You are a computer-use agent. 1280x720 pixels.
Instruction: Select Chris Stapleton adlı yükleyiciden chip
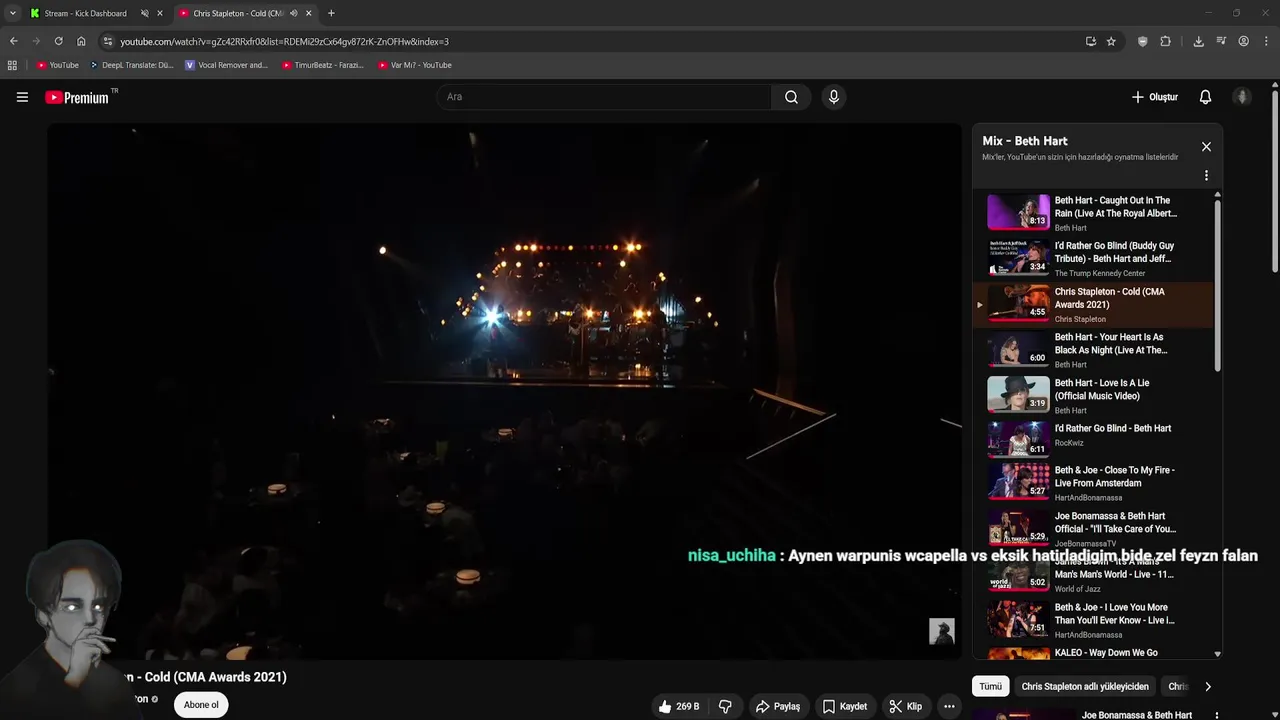point(1085,686)
